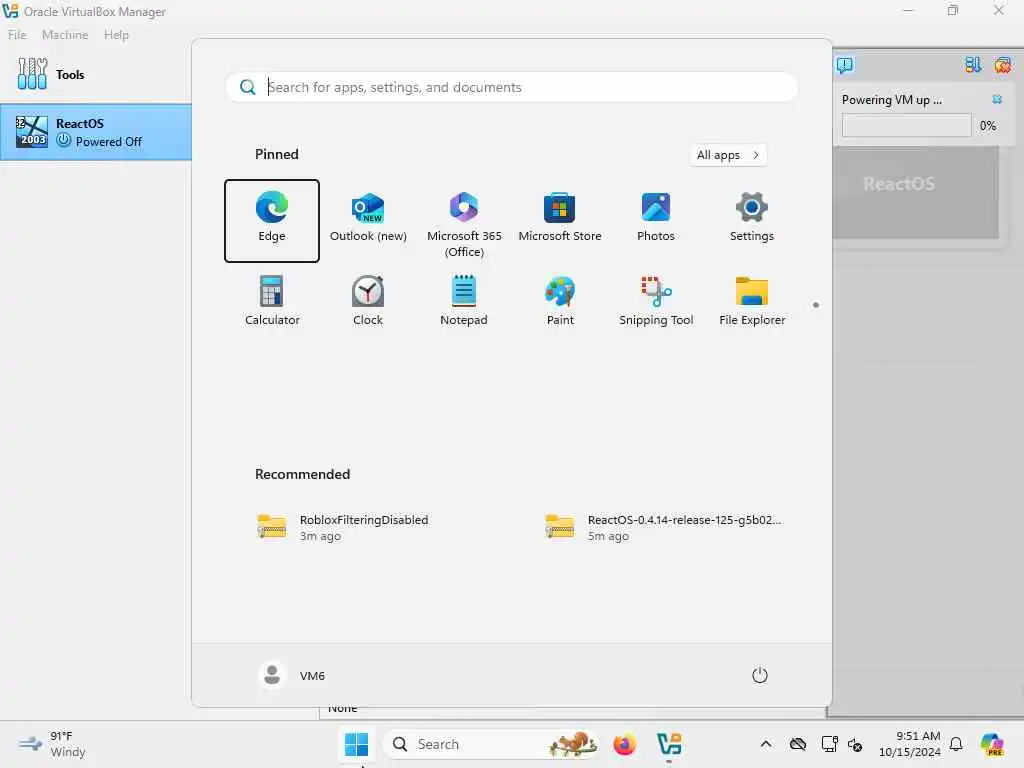
Task: Launch Notepad from Start menu
Action: (464, 302)
